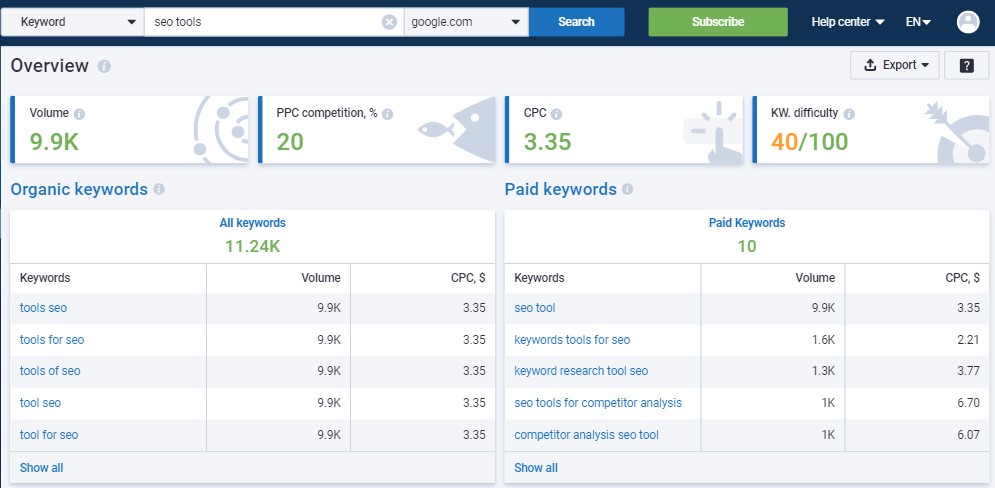Show info icon beside Paid keywords
995x488 pixels.
click(x=628, y=189)
